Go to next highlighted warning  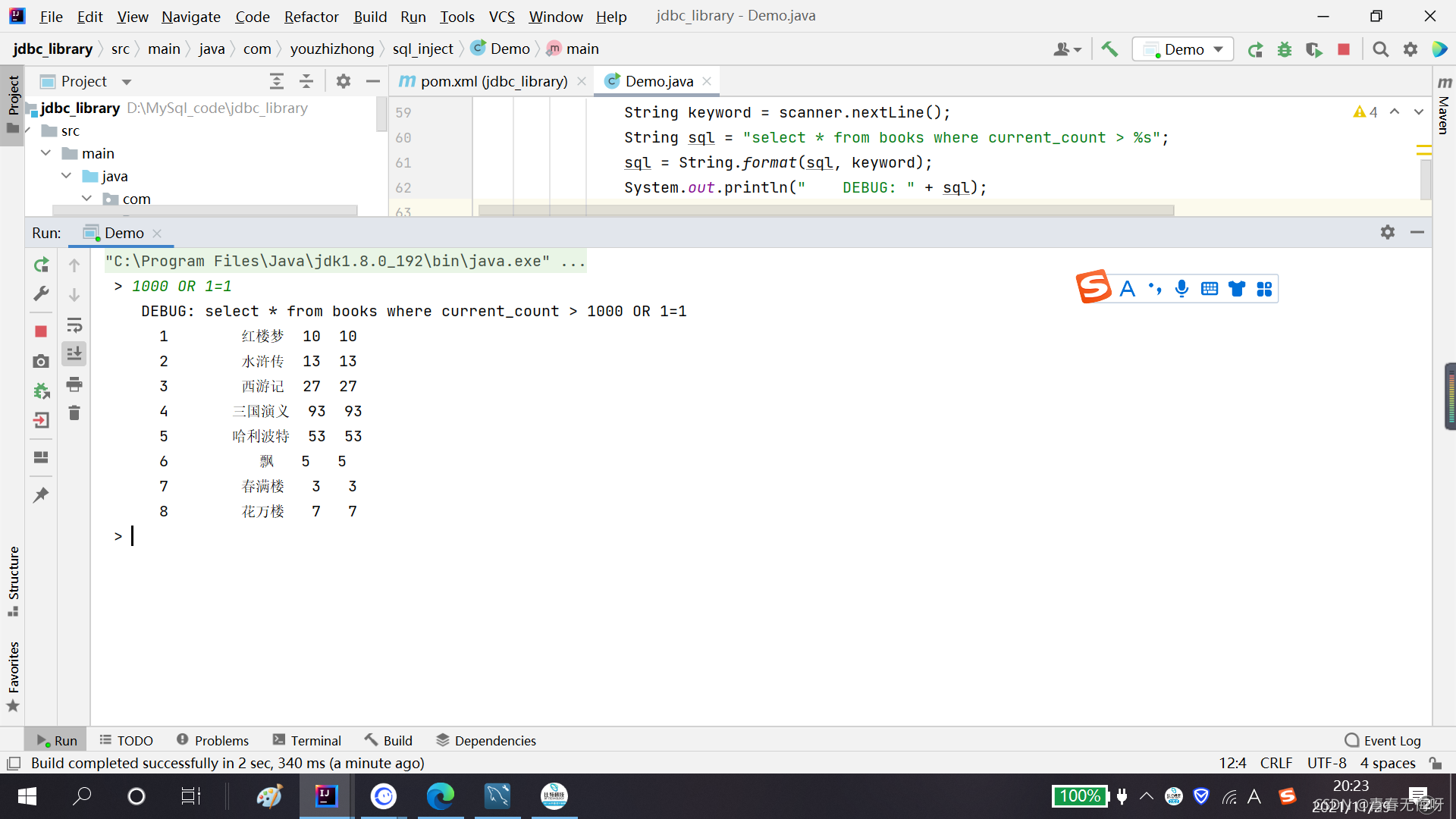[1419, 111]
